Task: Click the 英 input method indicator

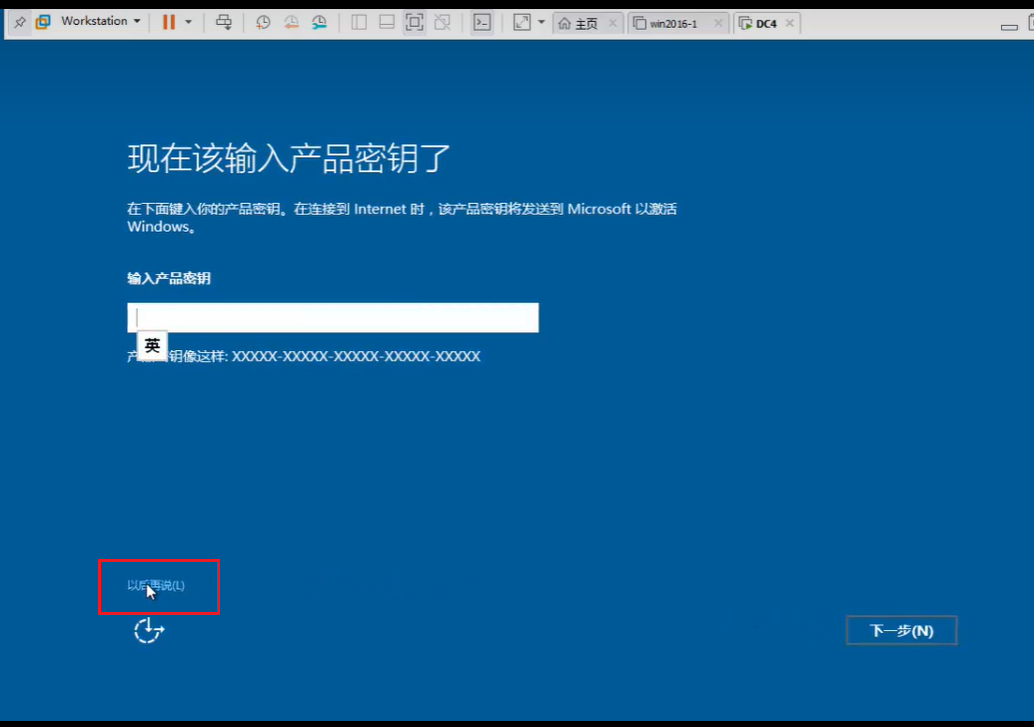Action: coord(152,346)
